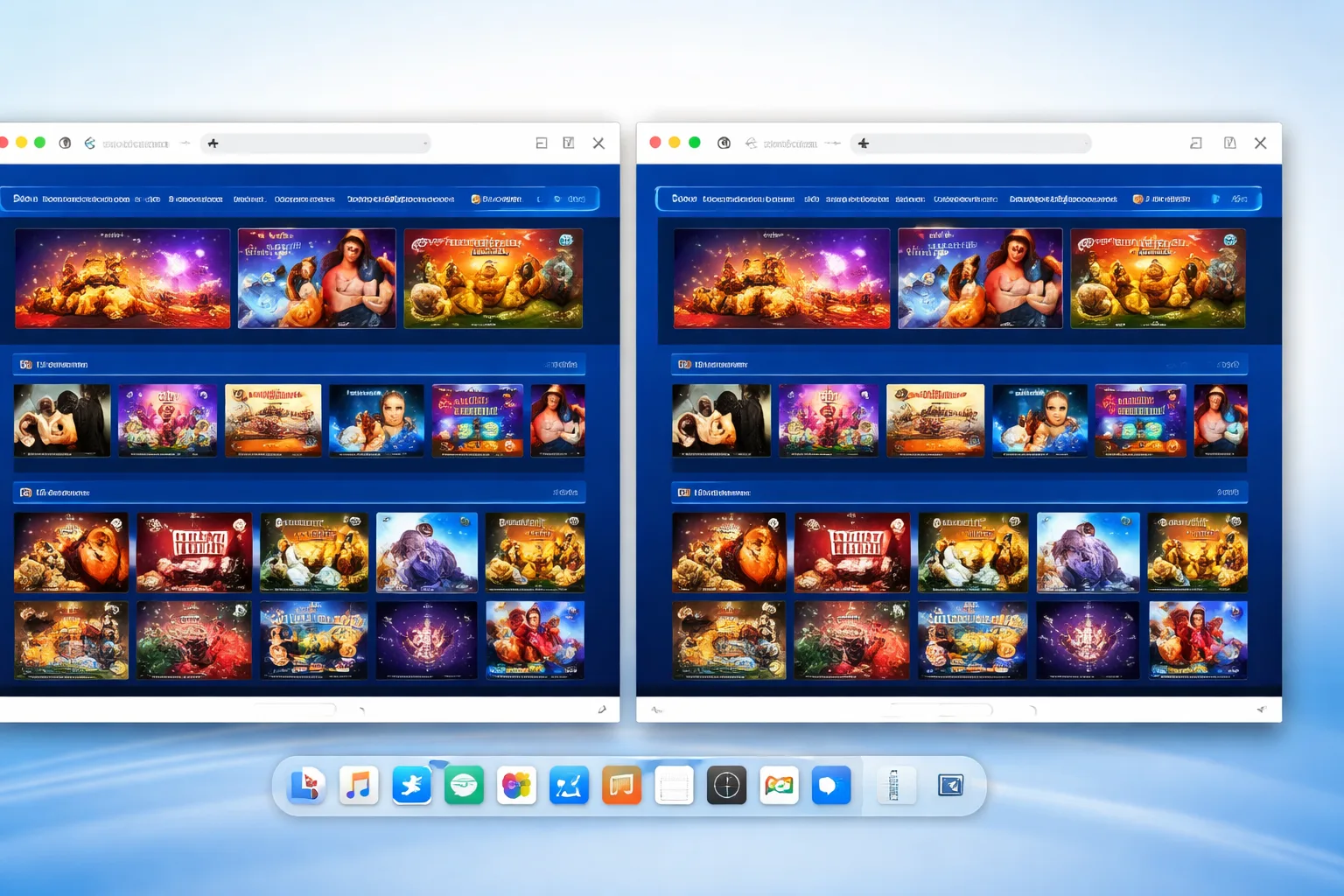Image resolution: width=1344 pixels, height=896 pixels.
Task: Click the shield icon in left window toolbar
Action: coord(65,143)
